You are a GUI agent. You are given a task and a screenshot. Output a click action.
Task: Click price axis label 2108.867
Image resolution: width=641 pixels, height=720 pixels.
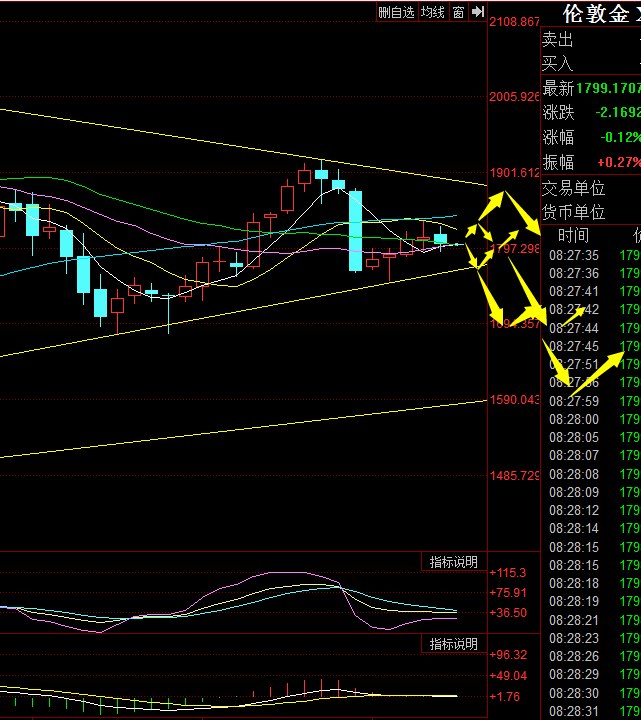click(514, 22)
